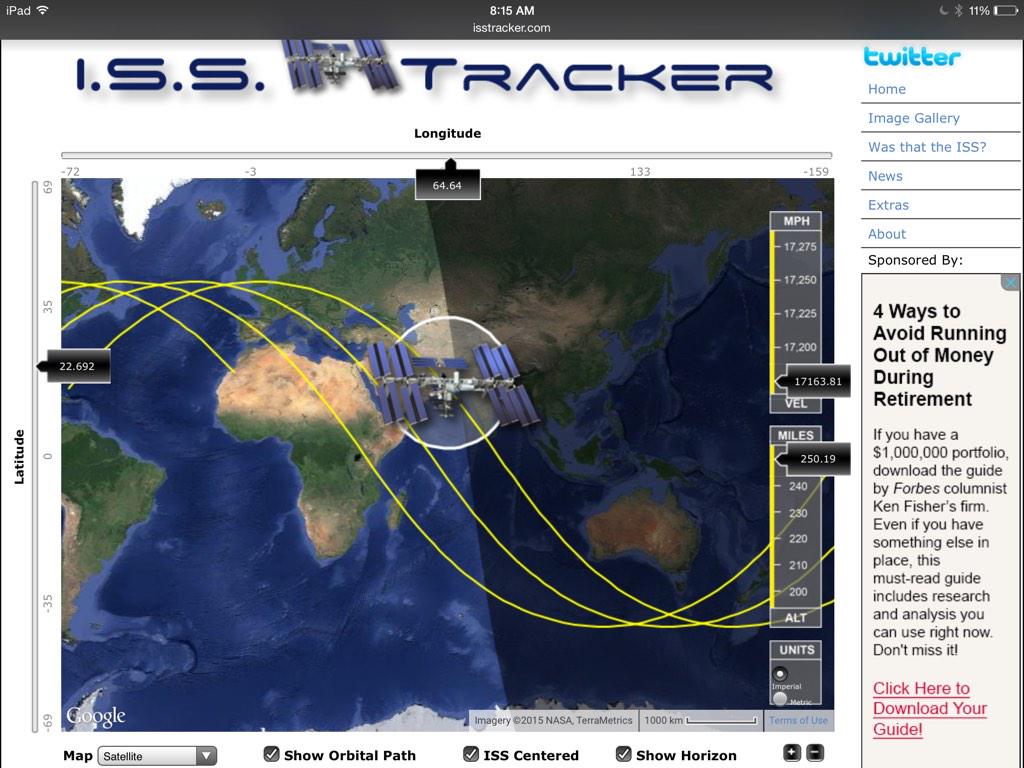Open the Map type Satellite dropdown

pos(157,756)
